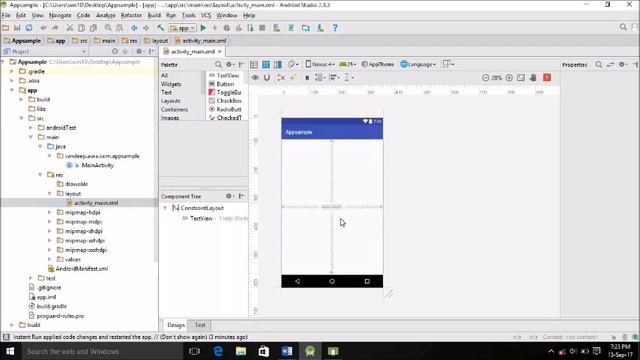The image size is (640, 360).
Task: Expand the mipmap-hdpi folder
Action: [49, 212]
